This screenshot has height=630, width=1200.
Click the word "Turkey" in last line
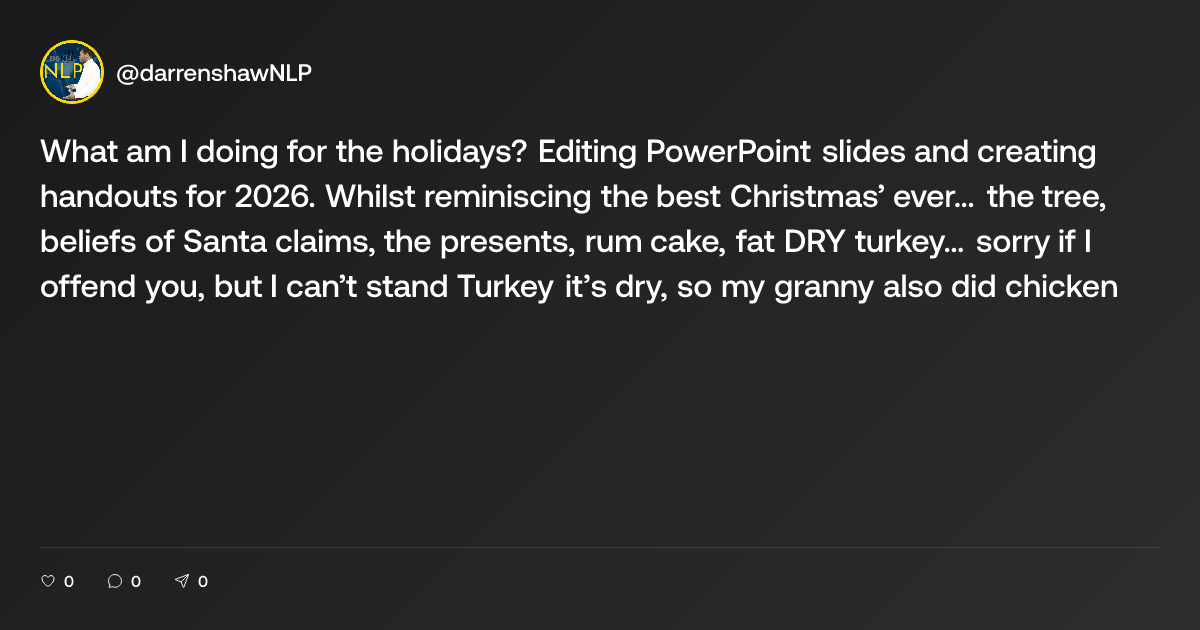[504, 287]
